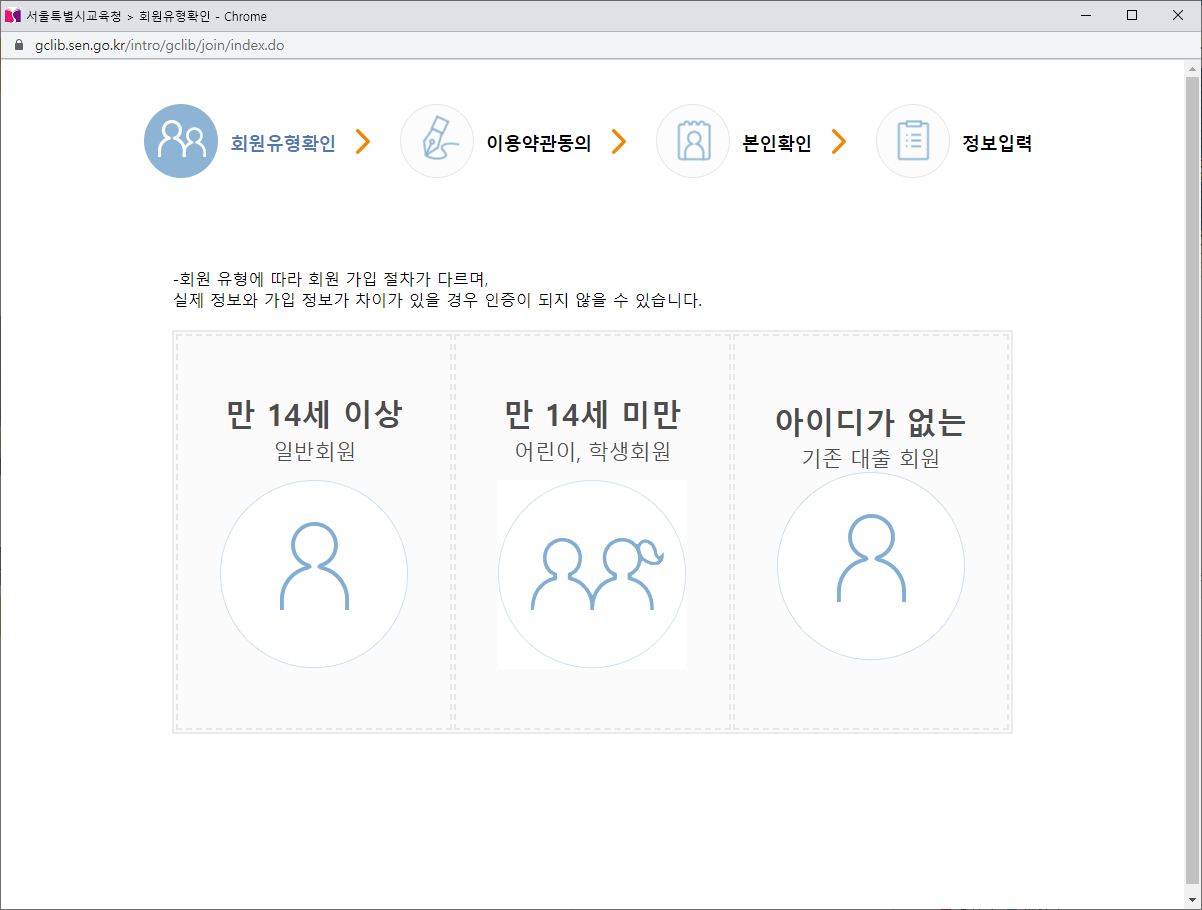Click the vertical scrollbar thumb
This screenshot has width=1202, height=910.
click(x=1192, y=479)
